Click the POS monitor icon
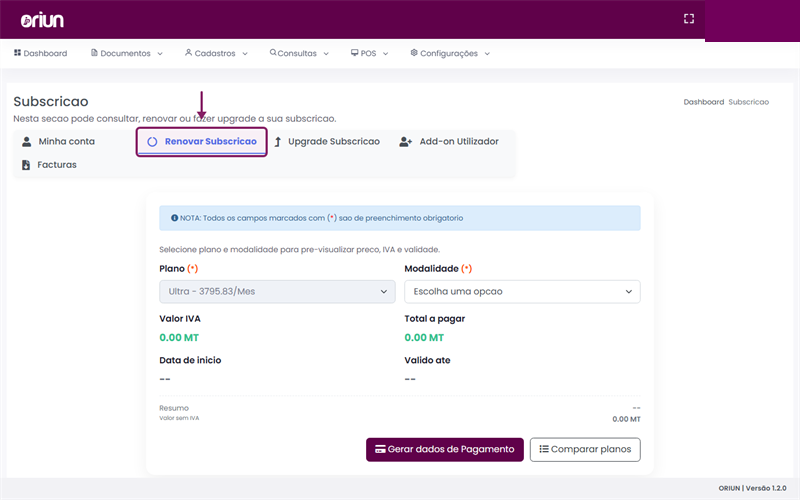This screenshot has height=500, width=800. click(355, 53)
